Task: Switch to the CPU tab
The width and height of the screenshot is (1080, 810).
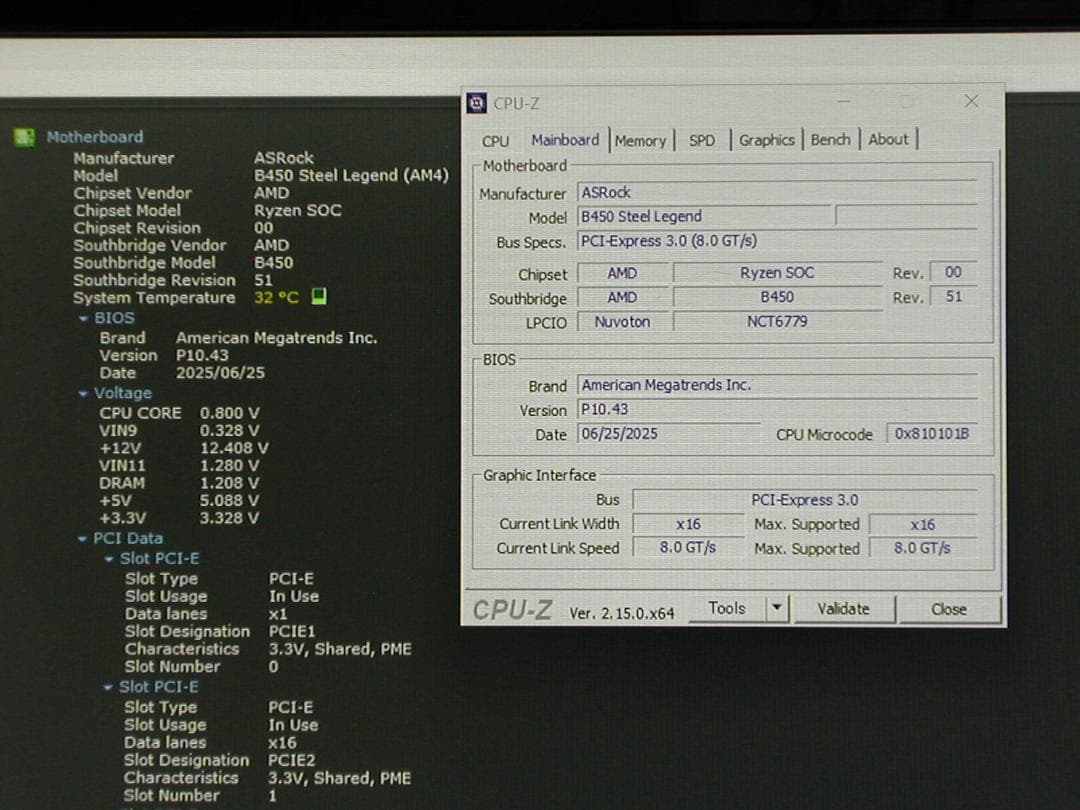Action: point(495,141)
